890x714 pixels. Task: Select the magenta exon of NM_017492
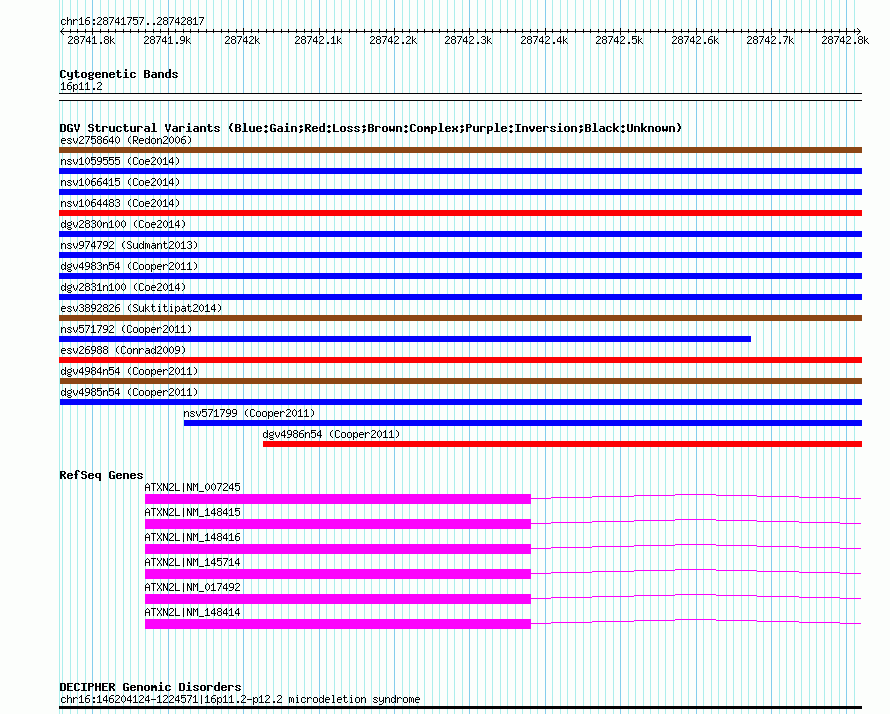(x=338, y=599)
